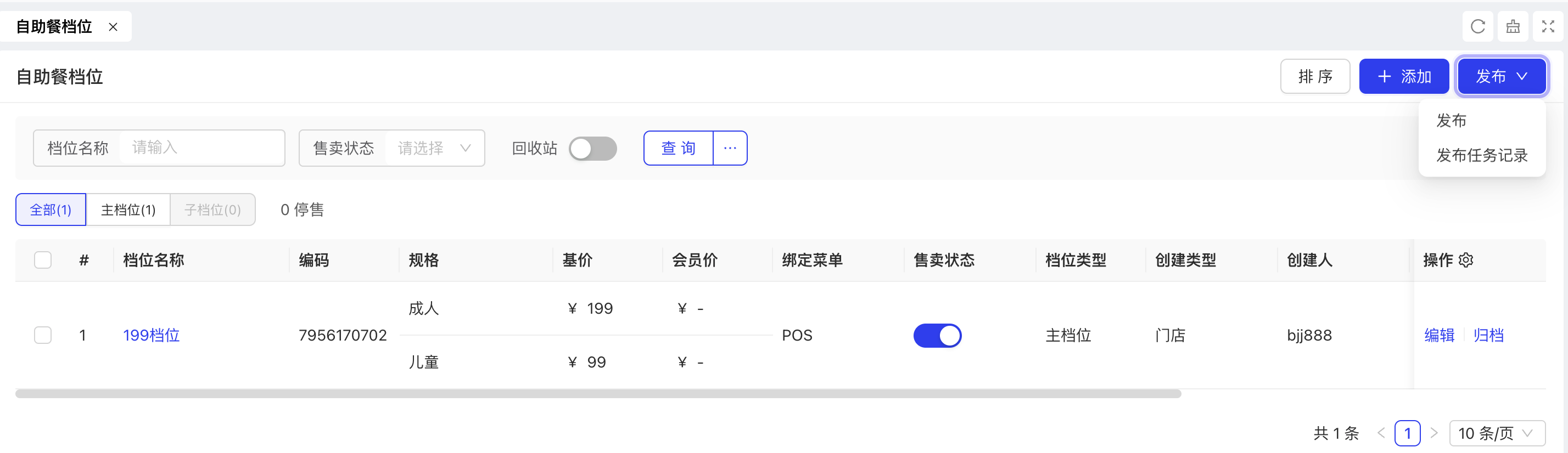Go to previous page arrow

coord(1381,433)
